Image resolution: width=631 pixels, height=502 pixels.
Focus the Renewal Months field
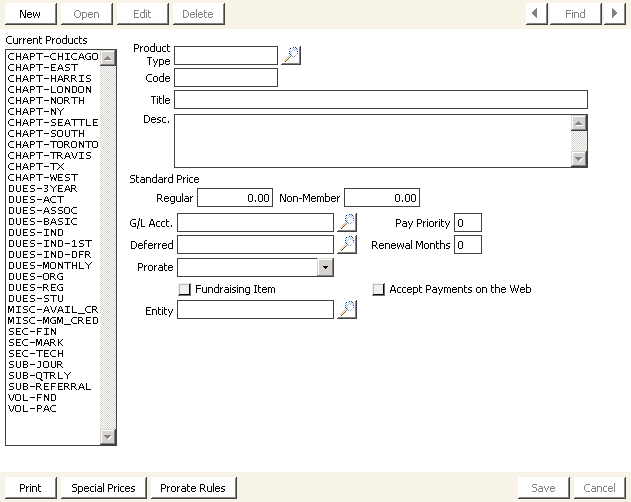point(468,244)
